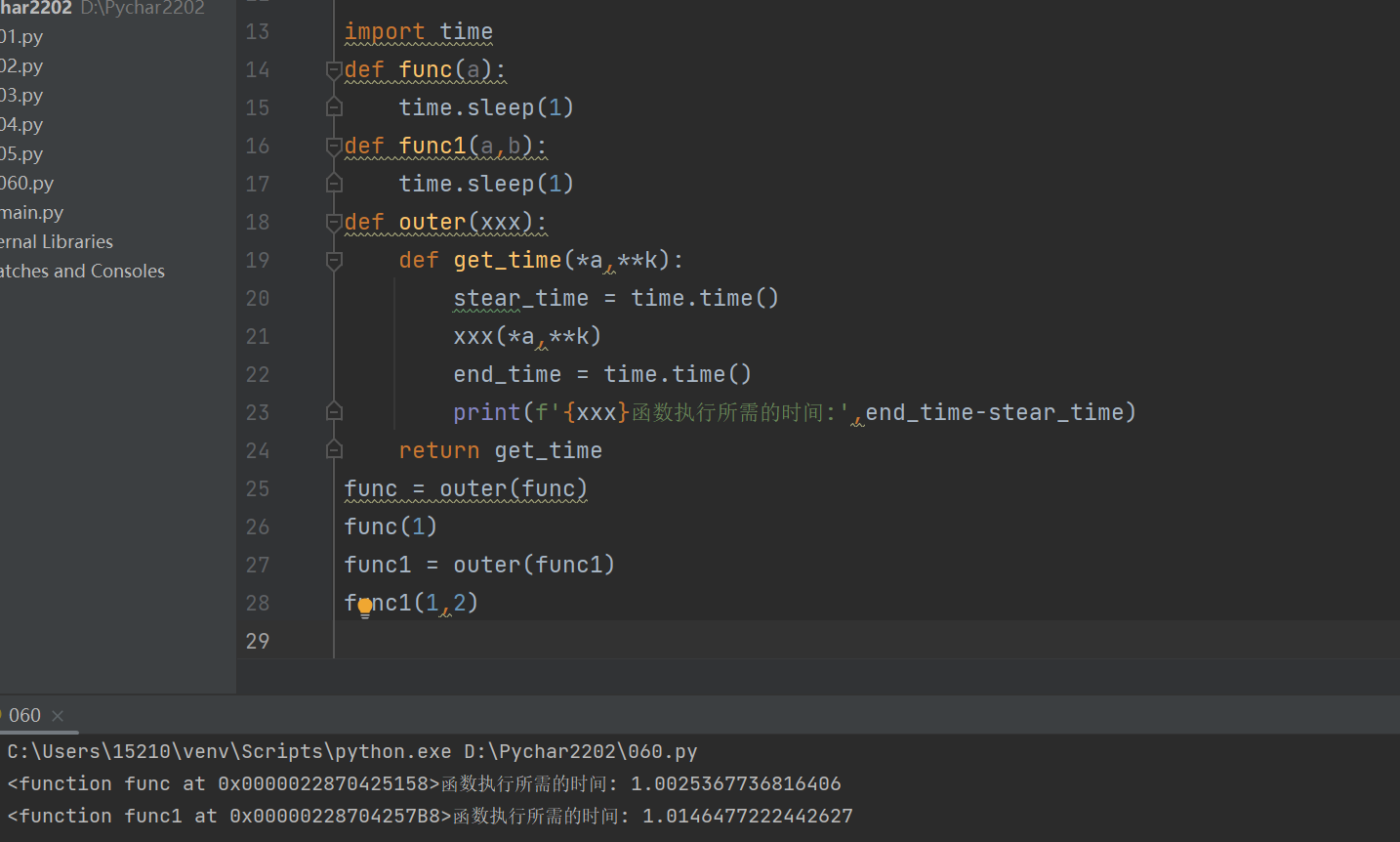Select 02.py in the project tree
The image size is (1400, 842).
click(x=21, y=66)
